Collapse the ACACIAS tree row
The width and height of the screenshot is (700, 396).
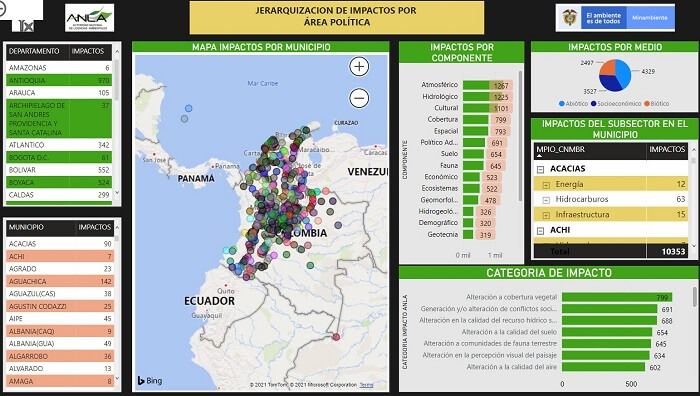pyautogui.click(x=540, y=169)
